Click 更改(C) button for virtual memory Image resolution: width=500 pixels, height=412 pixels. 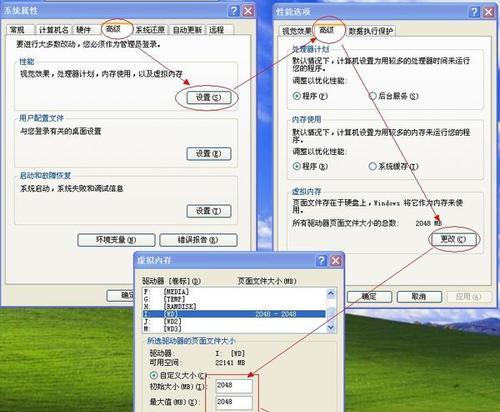[x=453, y=239]
